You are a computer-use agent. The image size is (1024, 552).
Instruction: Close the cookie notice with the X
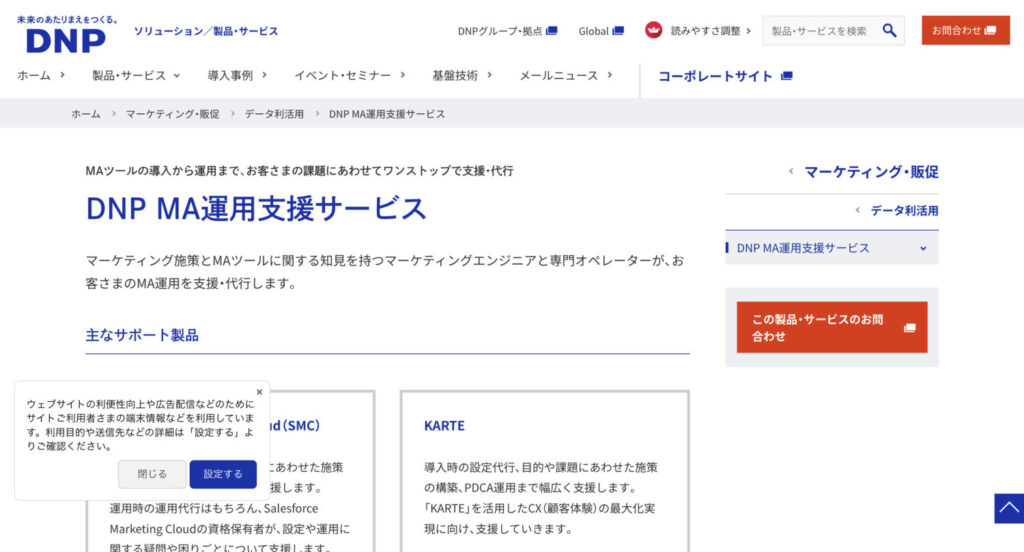click(x=259, y=392)
